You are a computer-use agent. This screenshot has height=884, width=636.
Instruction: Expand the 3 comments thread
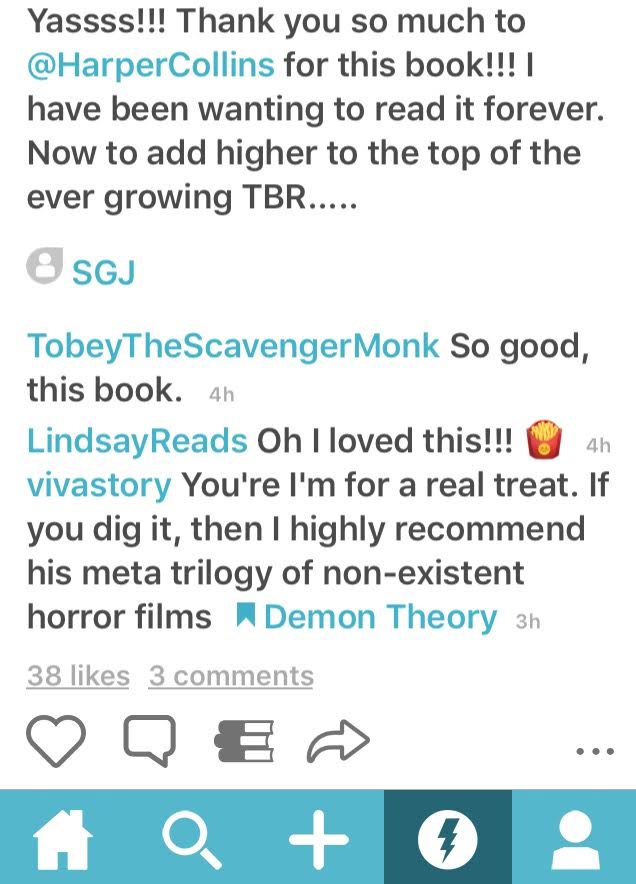[x=231, y=675]
